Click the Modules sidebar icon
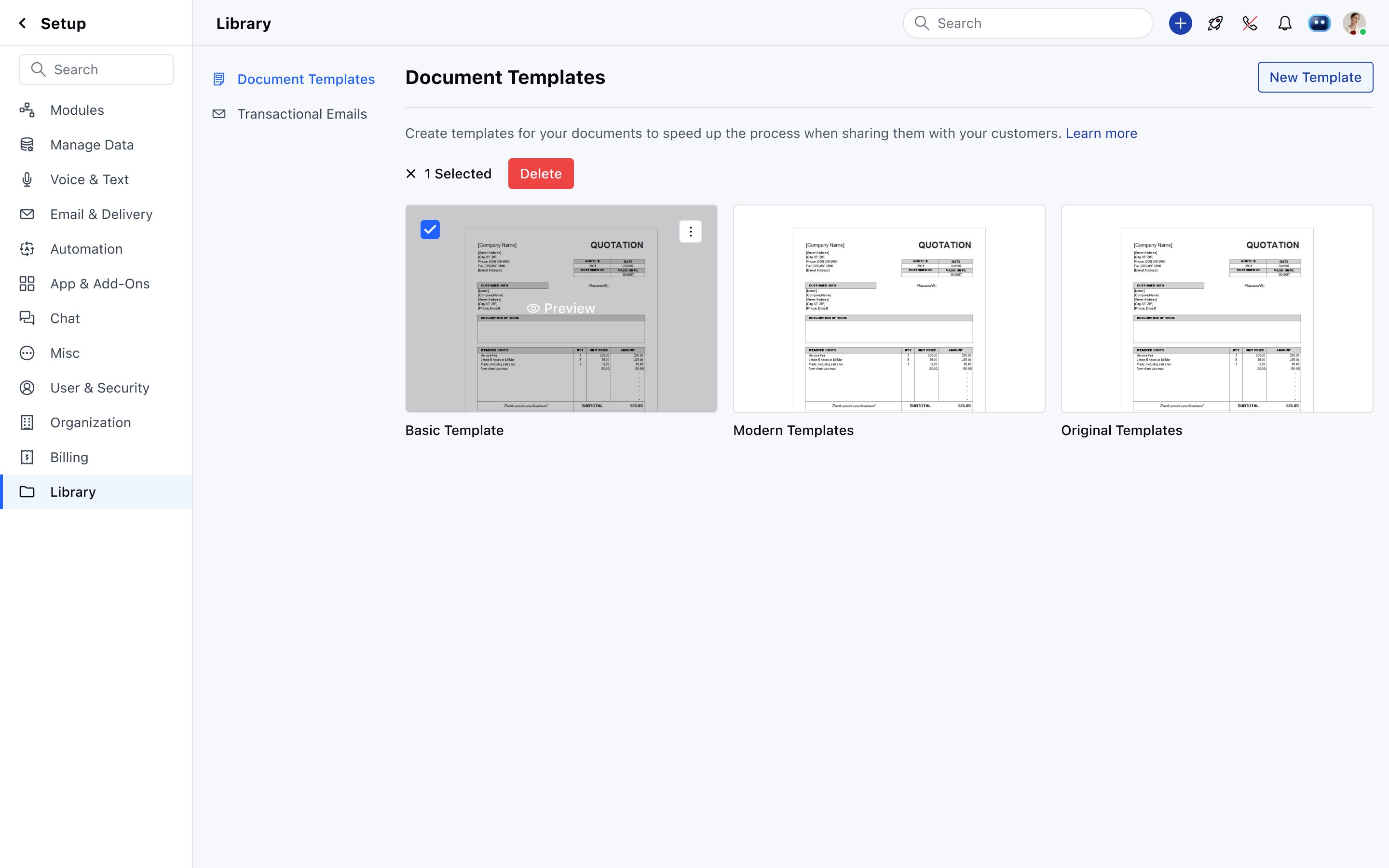This screenshot has width=1389, height=868. coord(27,109)
